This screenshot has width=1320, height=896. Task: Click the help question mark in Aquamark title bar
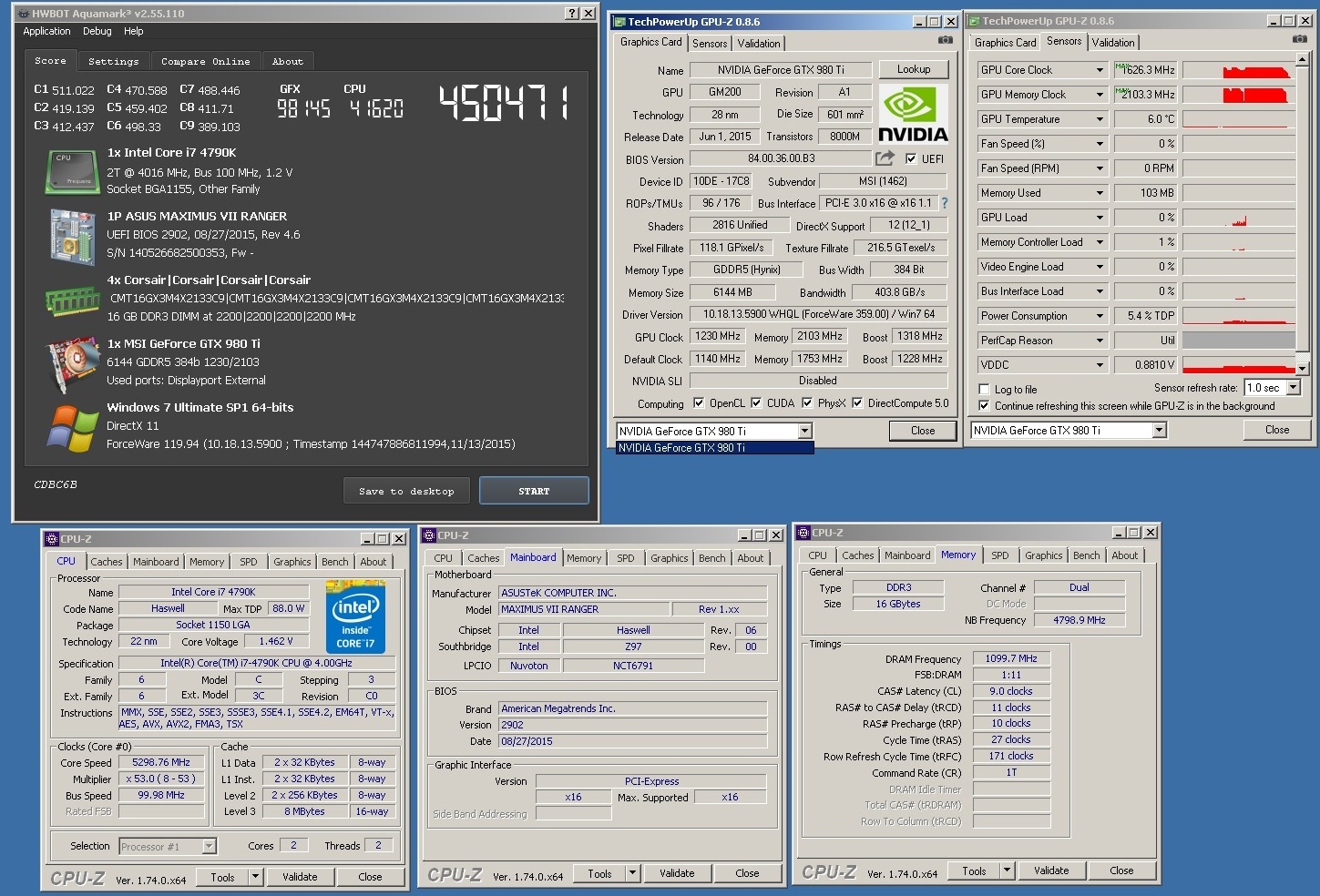(571, 13)
